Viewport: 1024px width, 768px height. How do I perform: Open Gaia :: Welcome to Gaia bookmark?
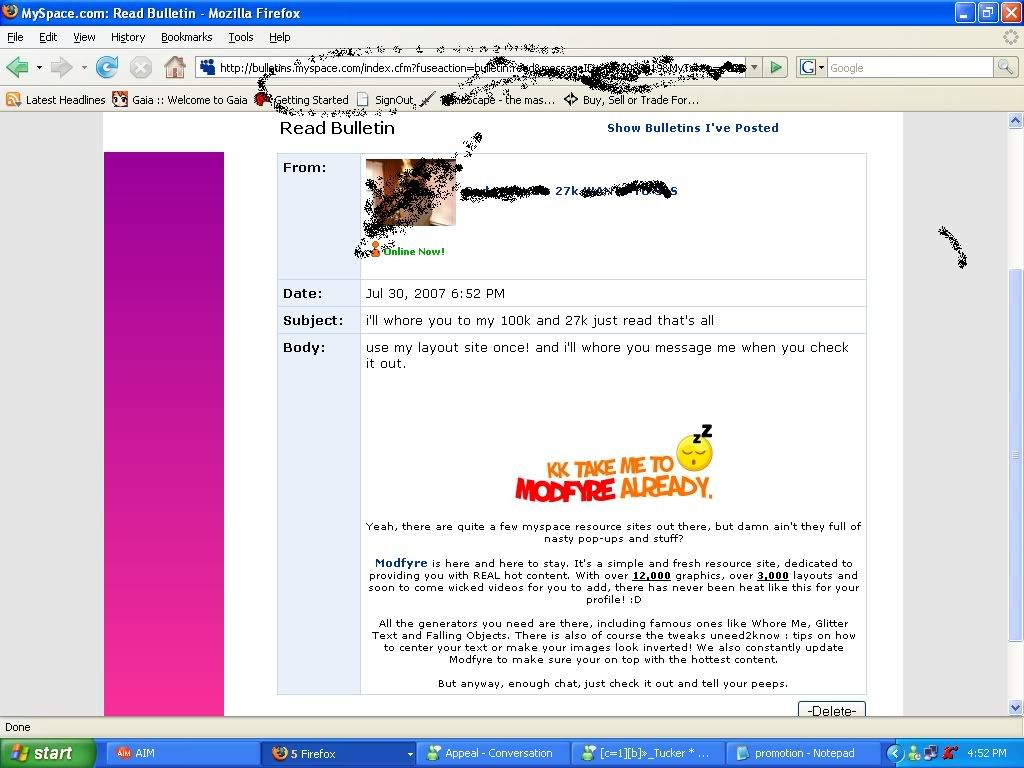click(180, 100)
